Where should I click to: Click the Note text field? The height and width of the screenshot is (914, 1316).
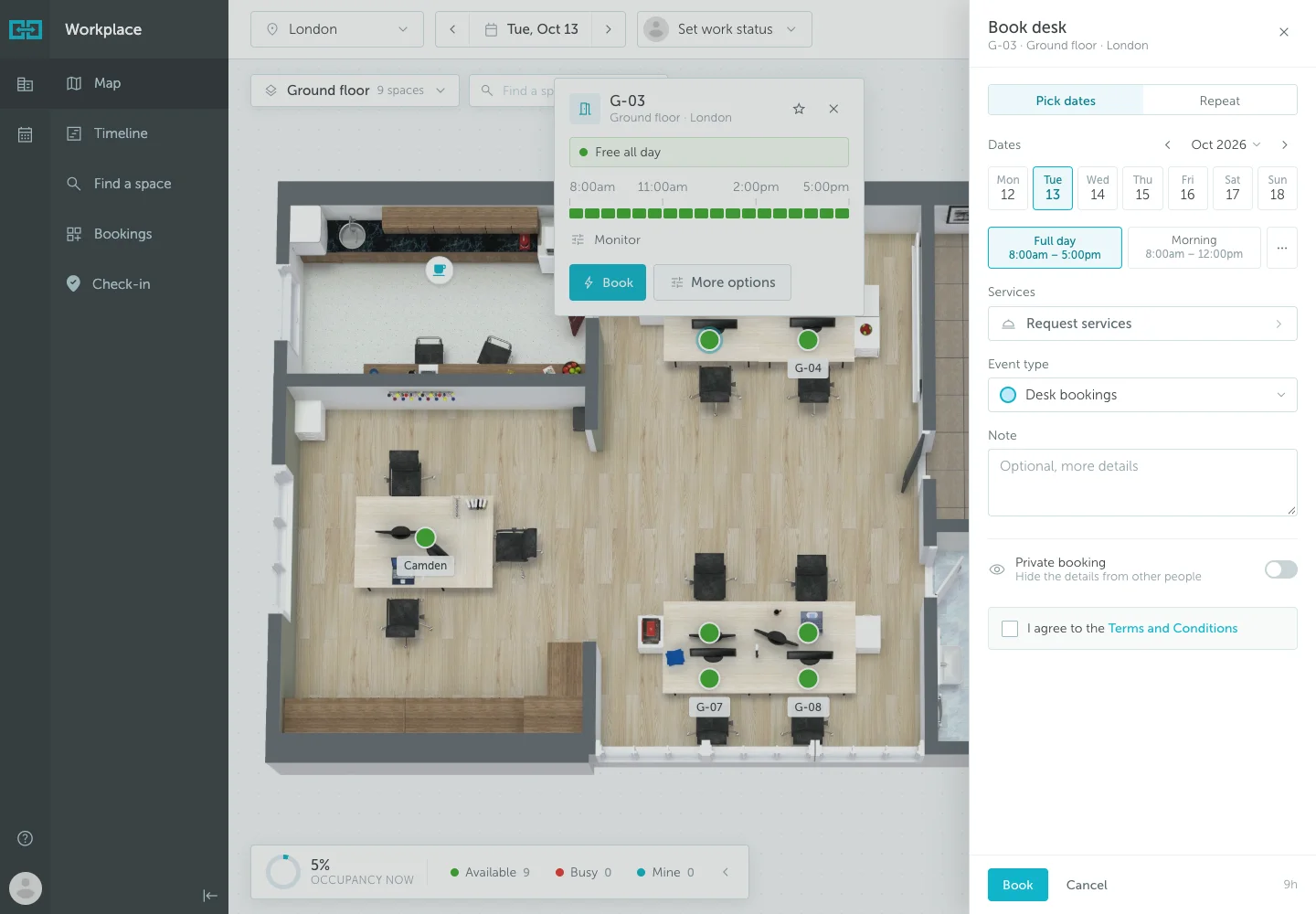[x=1142, y=483]
